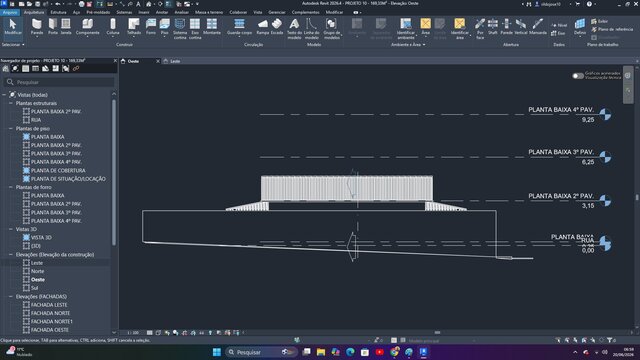
Task: Click the Plano de referência button
Action: pyautogui.click(x=612, y=29)
